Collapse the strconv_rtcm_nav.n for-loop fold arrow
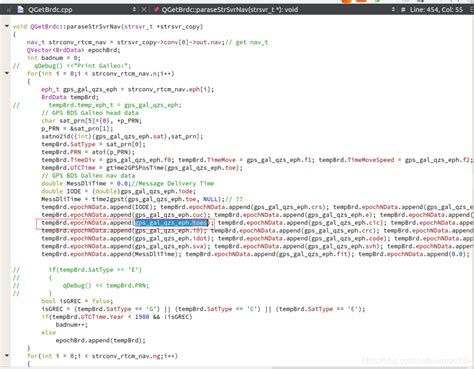 (x=7, y=73)
